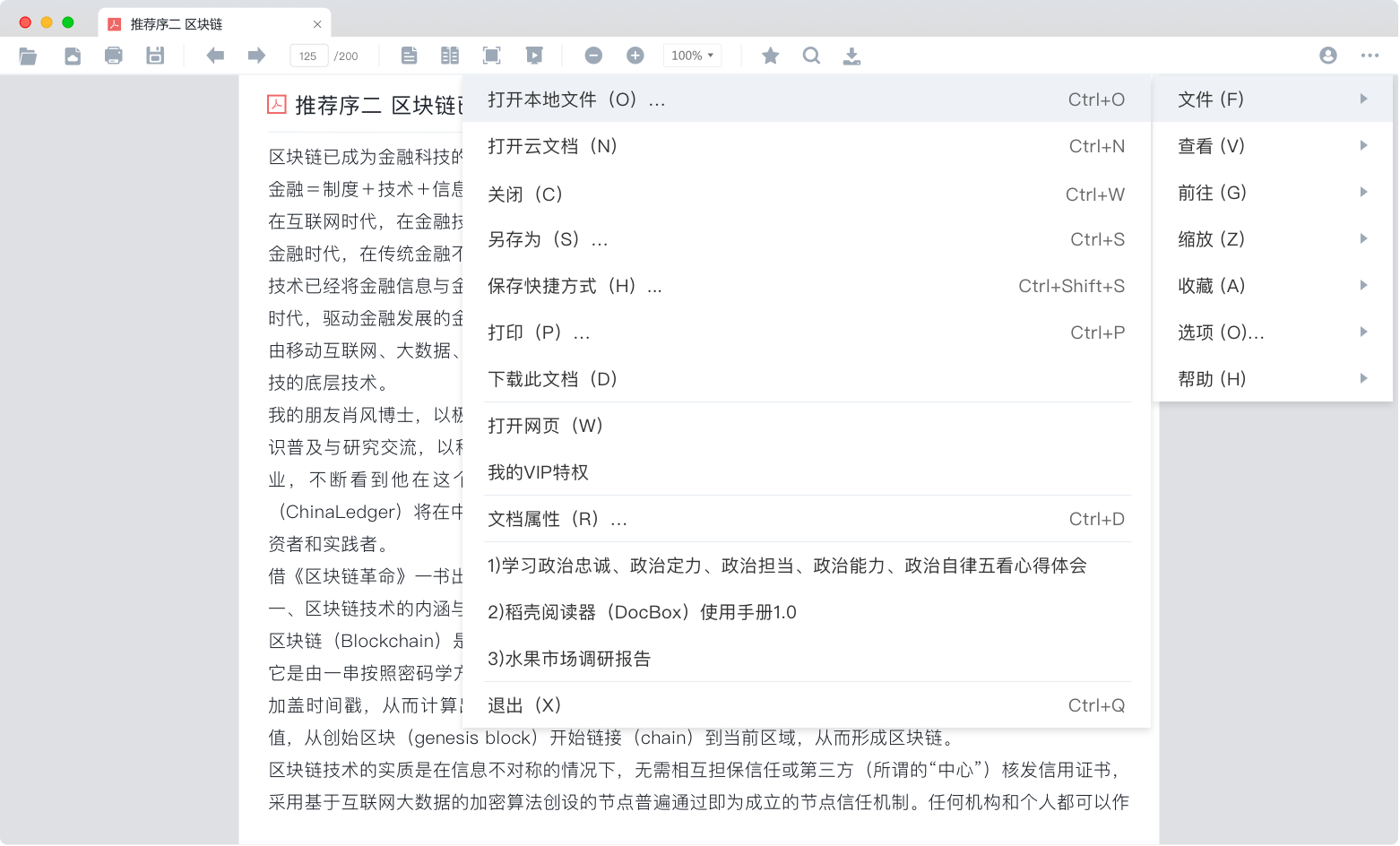Select 下载此文档 (D) menu item
This screenshot has height=846, width=1400.
tap(807, 378)
